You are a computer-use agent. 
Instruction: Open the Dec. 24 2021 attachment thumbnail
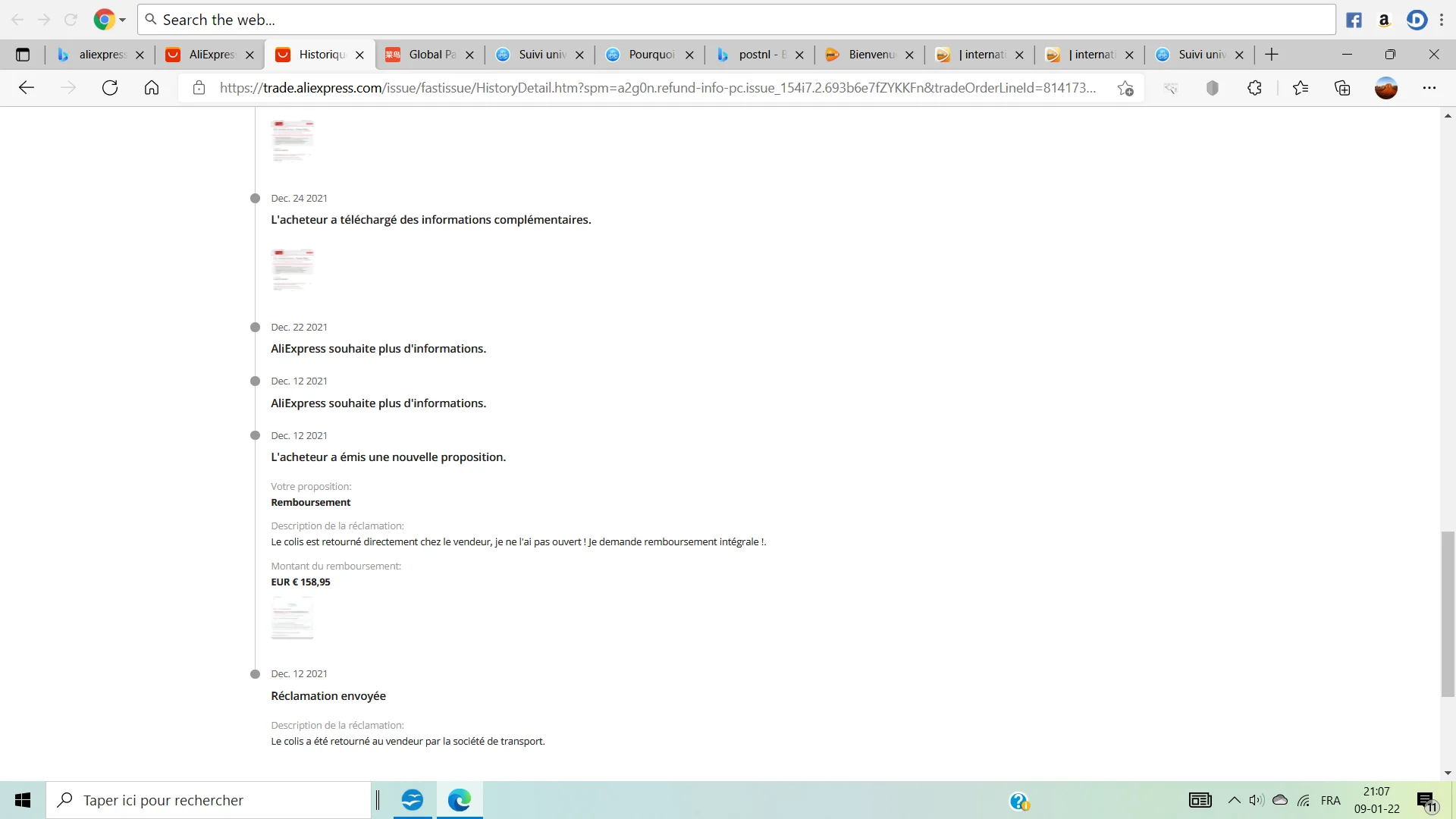click(x=292, y=268)
